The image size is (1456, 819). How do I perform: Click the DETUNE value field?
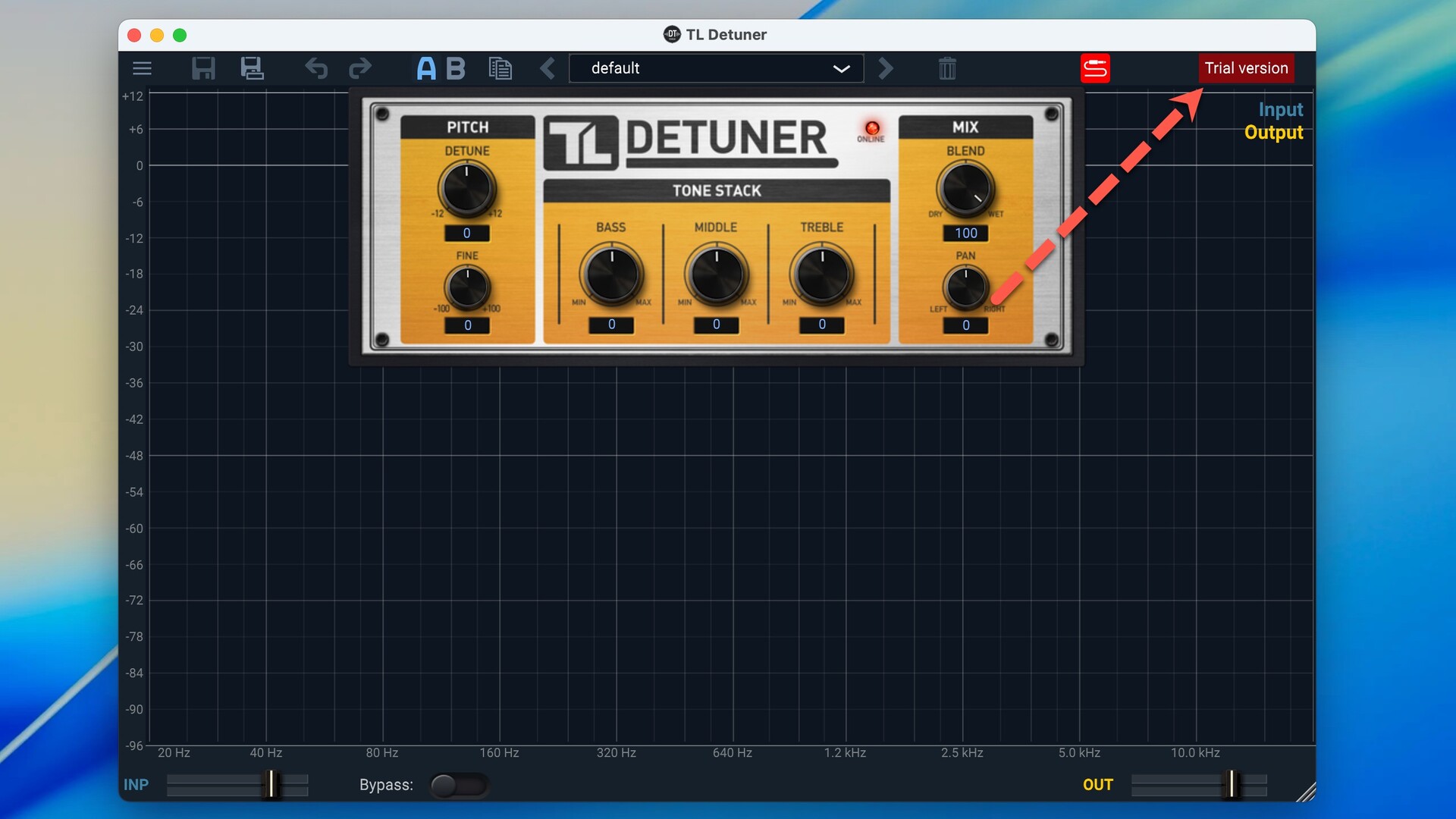click(x=467, y=234)
